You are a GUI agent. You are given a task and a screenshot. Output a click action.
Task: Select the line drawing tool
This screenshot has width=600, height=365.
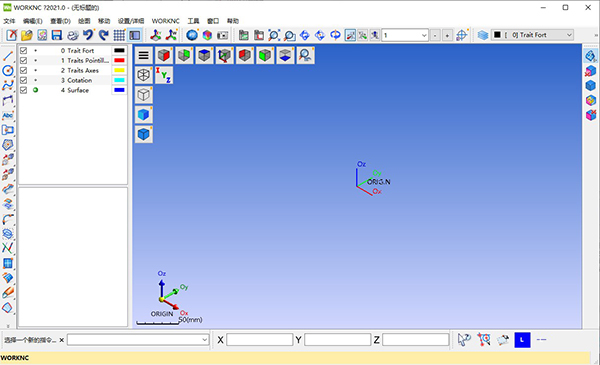coord(8,56)
